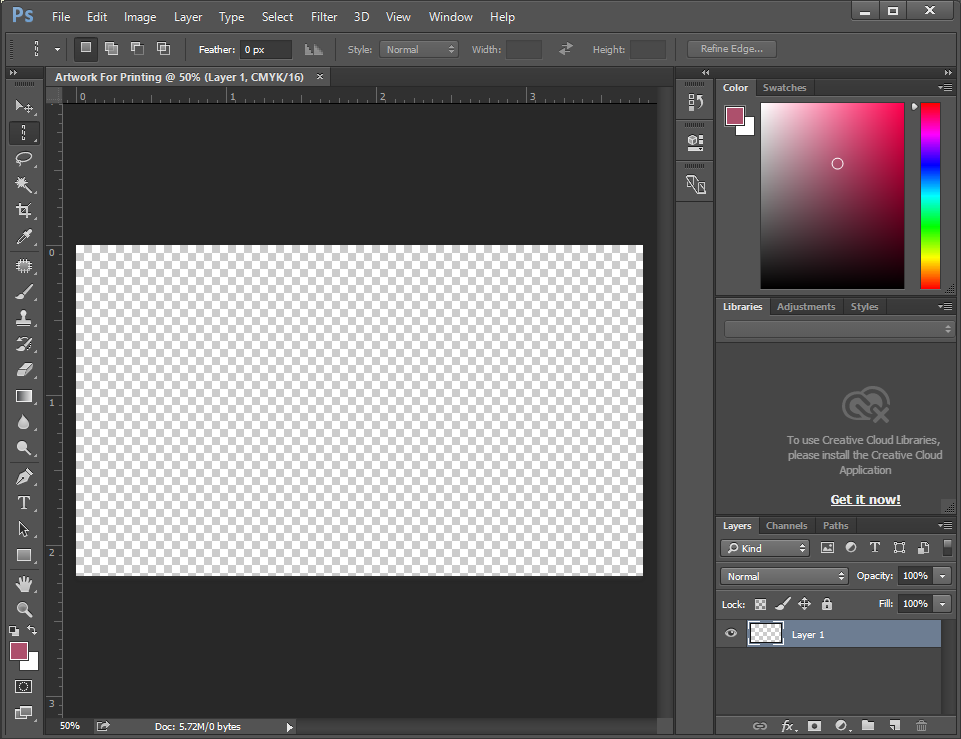Toggle lock transparent pixels
Viewport: 961px width, 739px height.
pyautogui.click(x=760, y=604)
